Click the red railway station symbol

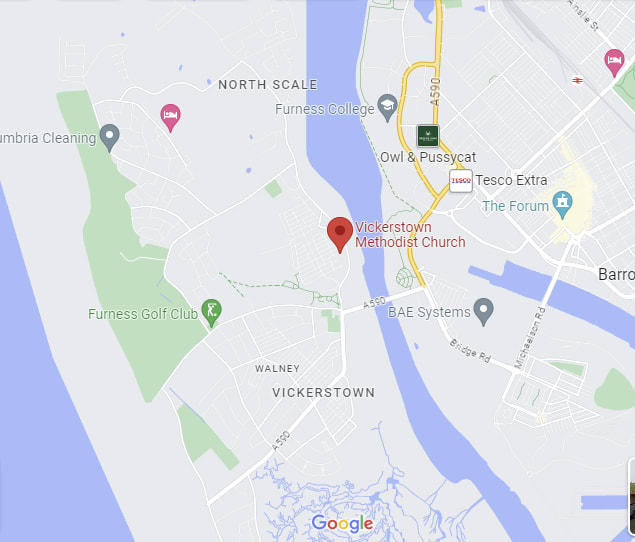577,81
